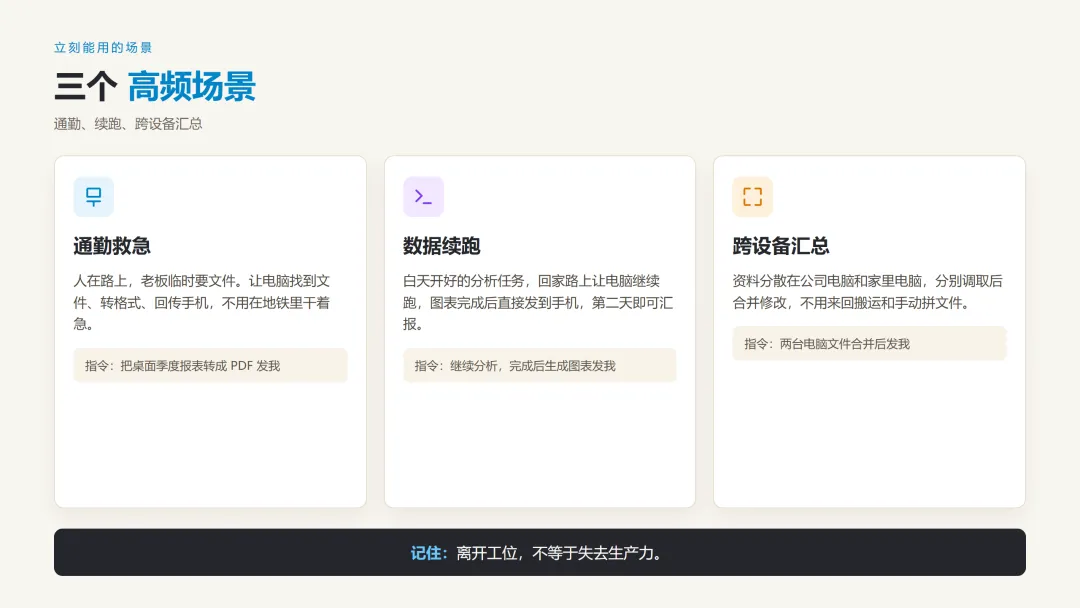Click the command box 继续分析，完成后生成图表发我
The height and width of the screenshot is (608, 1080).
(539, 366)
